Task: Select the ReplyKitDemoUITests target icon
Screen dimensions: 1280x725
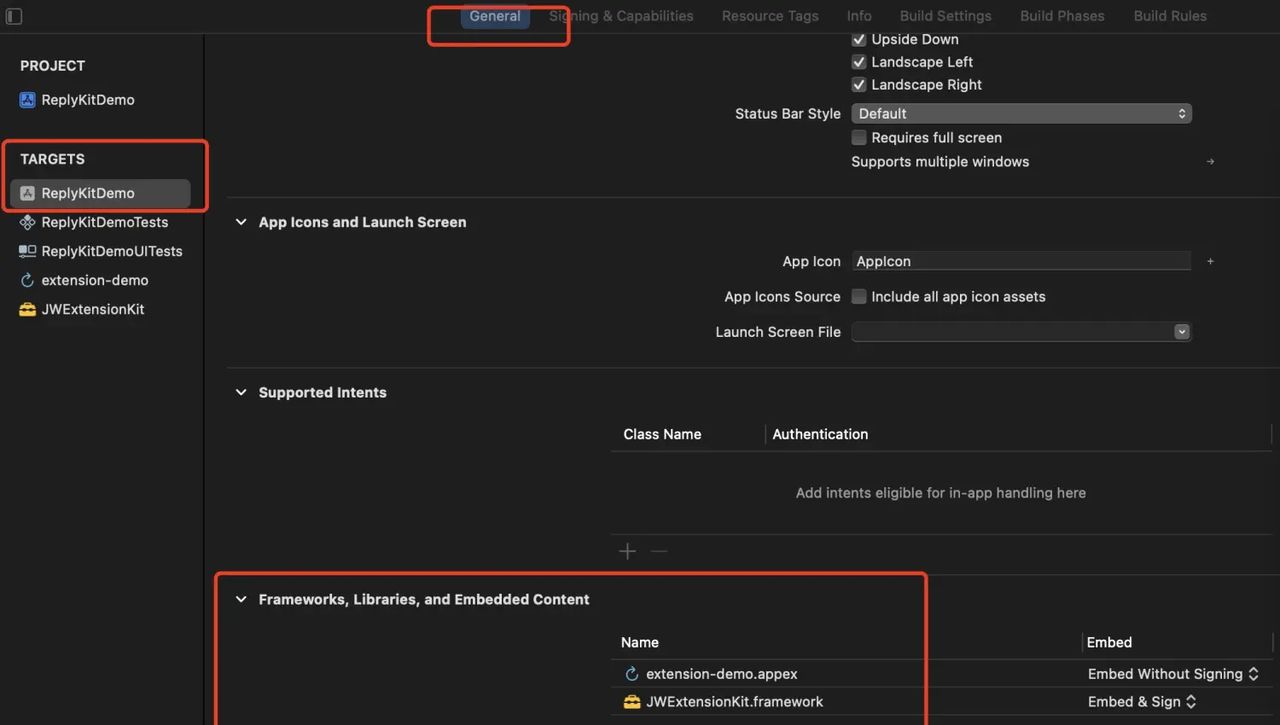Action: coord(27,251)
